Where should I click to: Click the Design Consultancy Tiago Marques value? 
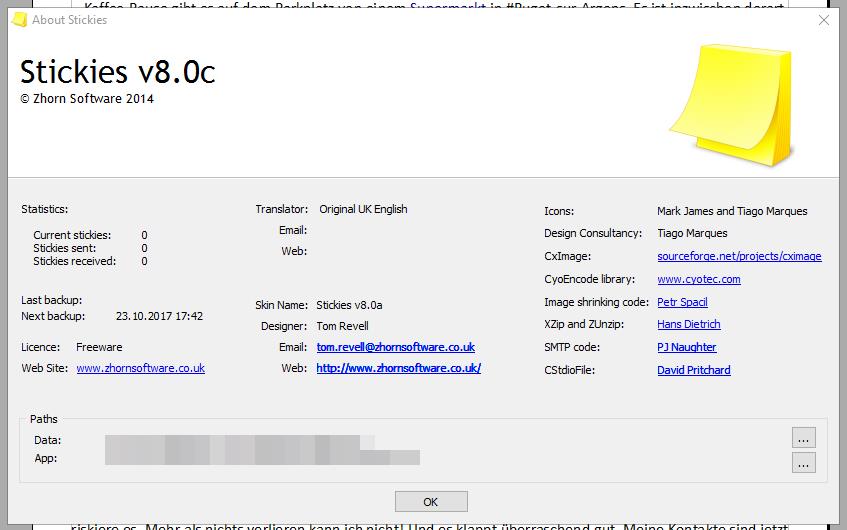point(692,233)
